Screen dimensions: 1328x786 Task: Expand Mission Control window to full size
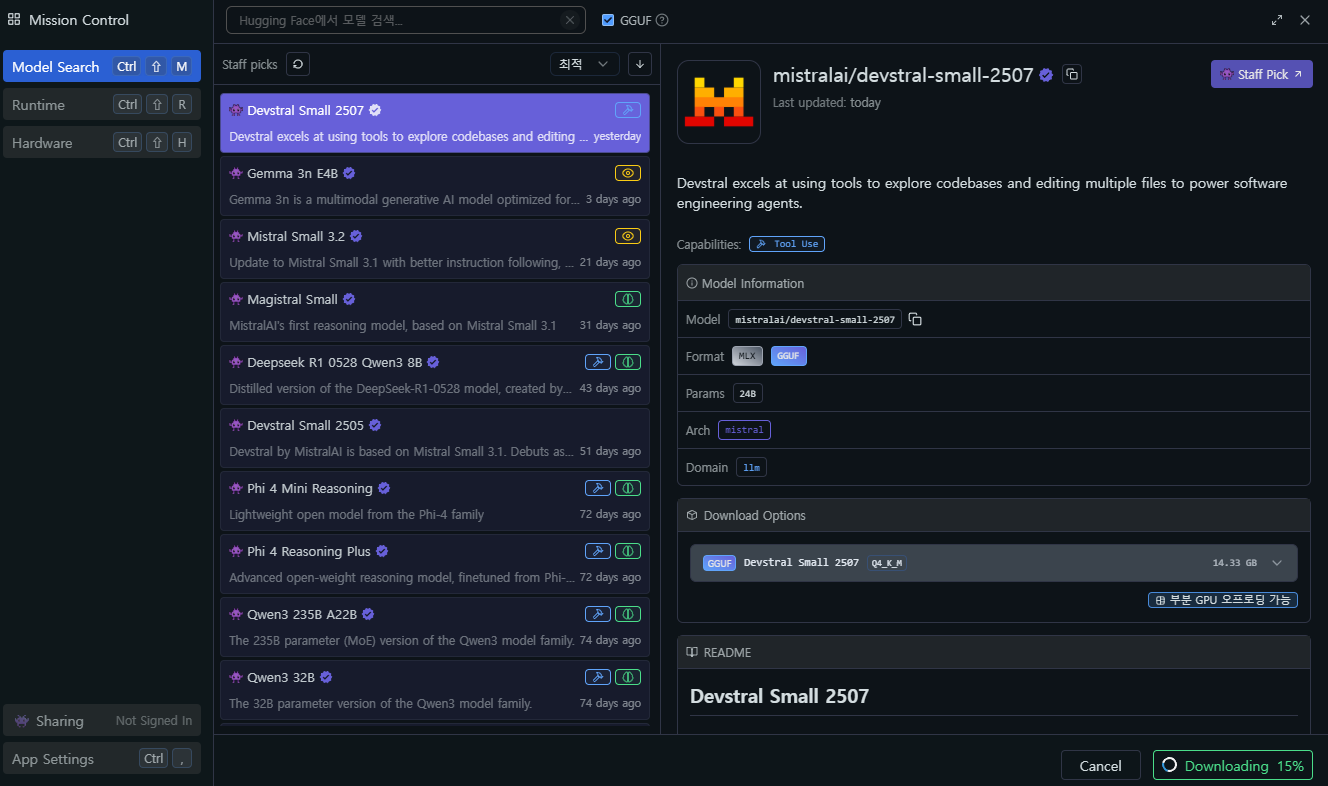click(1277, 20)
